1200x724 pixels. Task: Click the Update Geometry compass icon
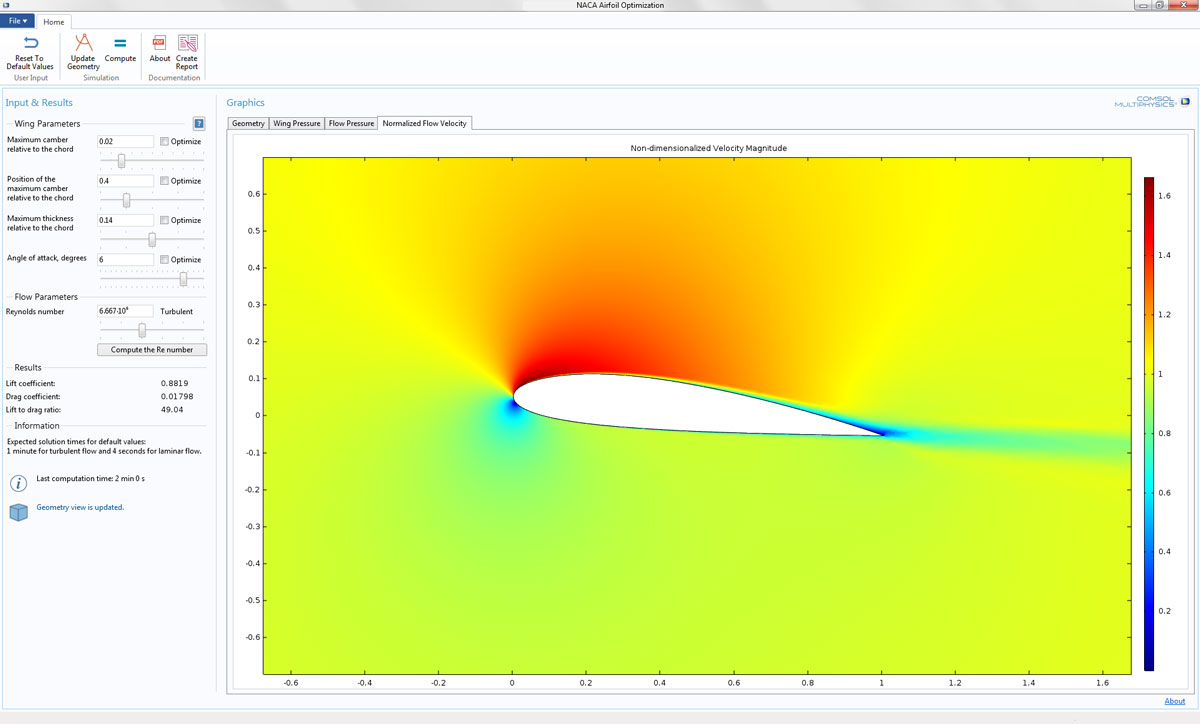click(x=83, y=43)
